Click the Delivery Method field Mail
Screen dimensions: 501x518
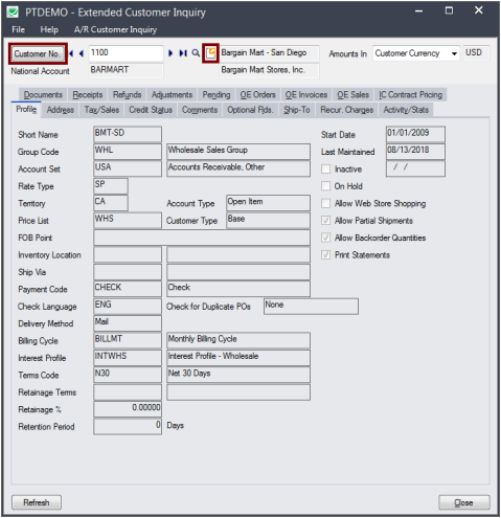click(x=127, y=323)
